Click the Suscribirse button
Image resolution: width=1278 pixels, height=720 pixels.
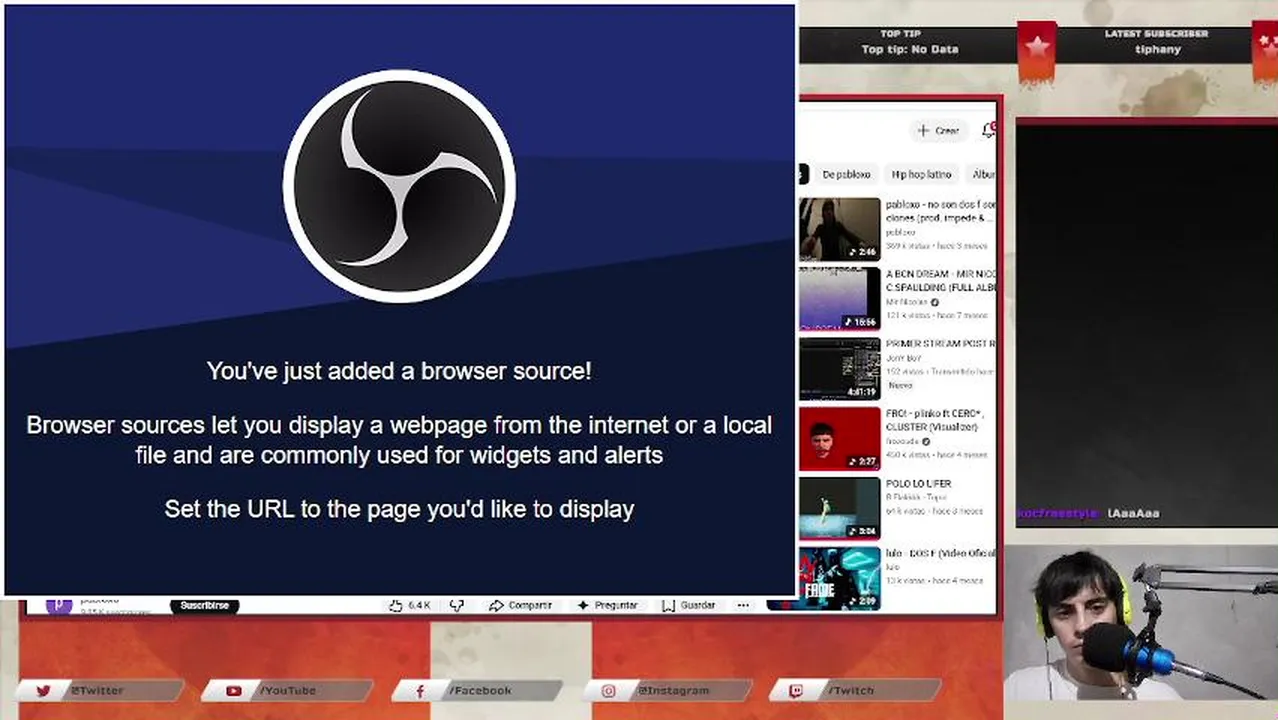pos(204,605)
